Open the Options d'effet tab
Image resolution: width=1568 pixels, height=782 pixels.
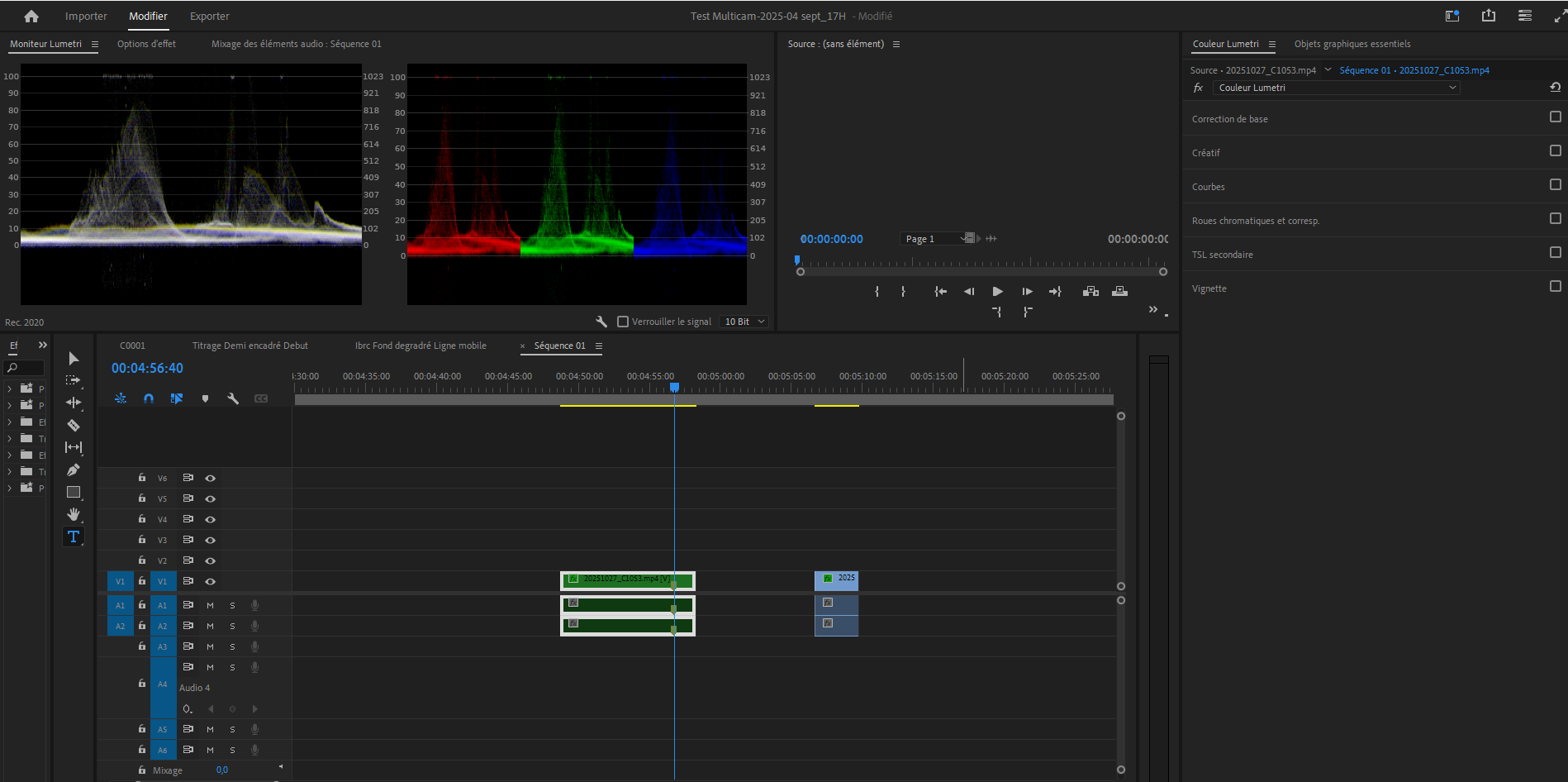click(146, 44)
